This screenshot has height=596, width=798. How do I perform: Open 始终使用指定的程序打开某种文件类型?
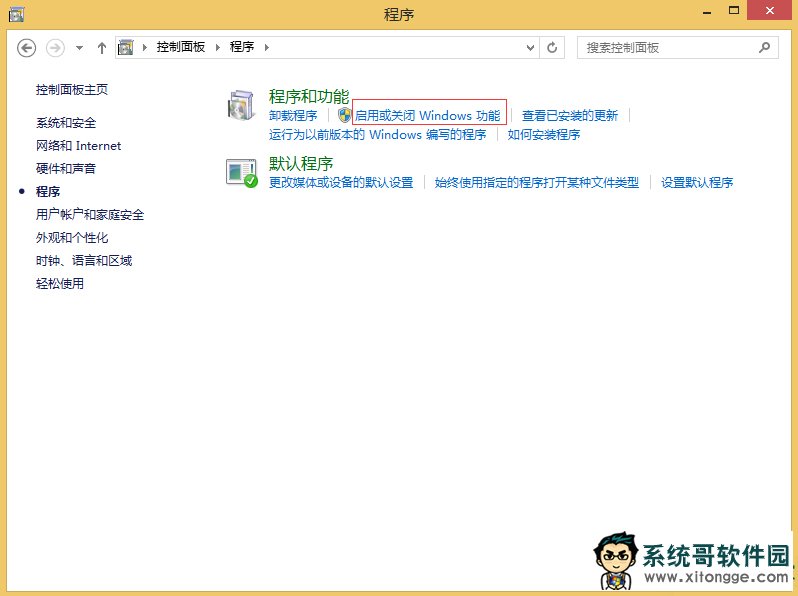click(x=537, y=183)
